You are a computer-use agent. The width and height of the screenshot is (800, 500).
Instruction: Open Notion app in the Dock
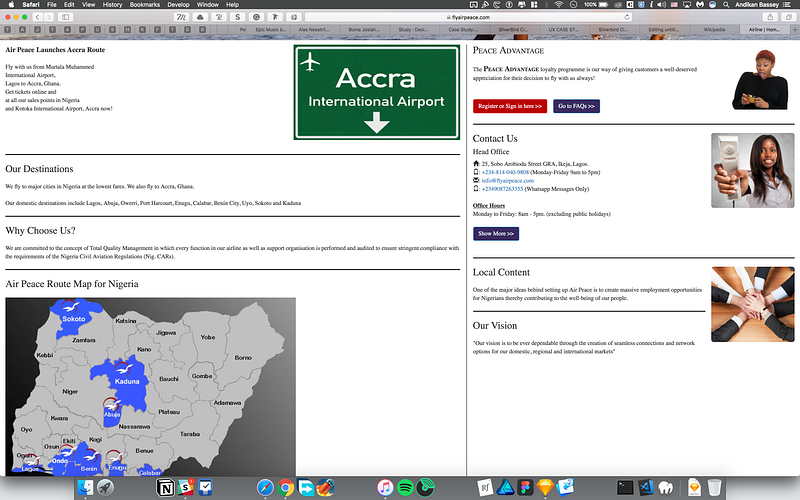165,488
